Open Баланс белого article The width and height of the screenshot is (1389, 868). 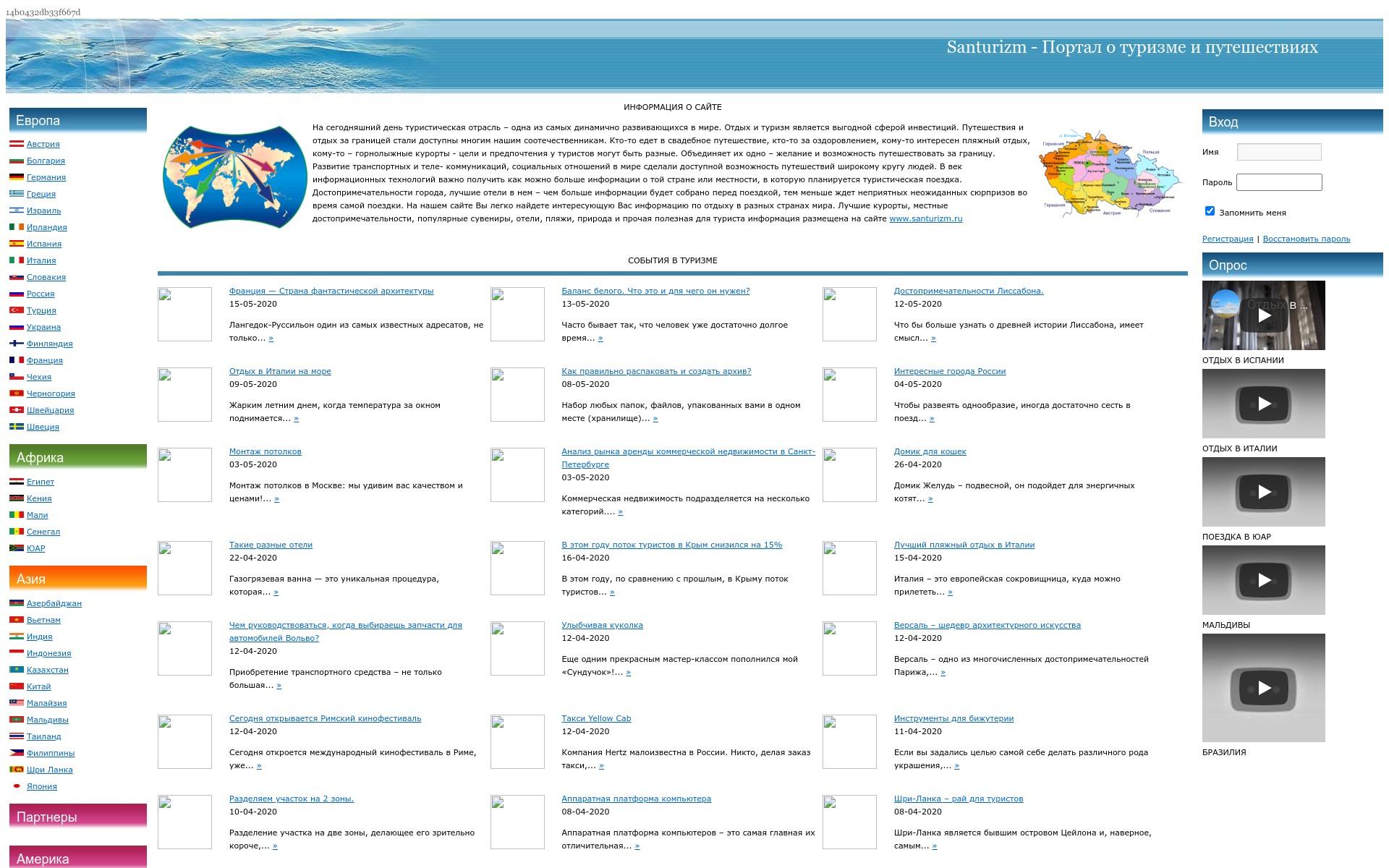655,291
